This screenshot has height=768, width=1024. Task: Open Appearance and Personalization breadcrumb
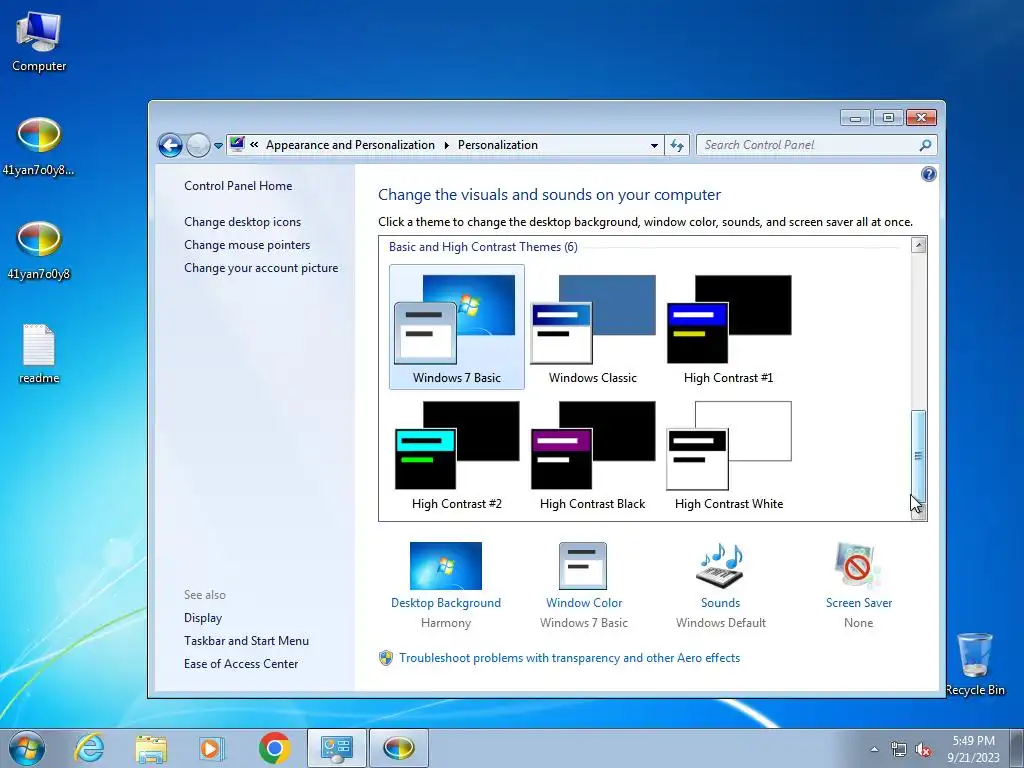(x=350, y=145)
